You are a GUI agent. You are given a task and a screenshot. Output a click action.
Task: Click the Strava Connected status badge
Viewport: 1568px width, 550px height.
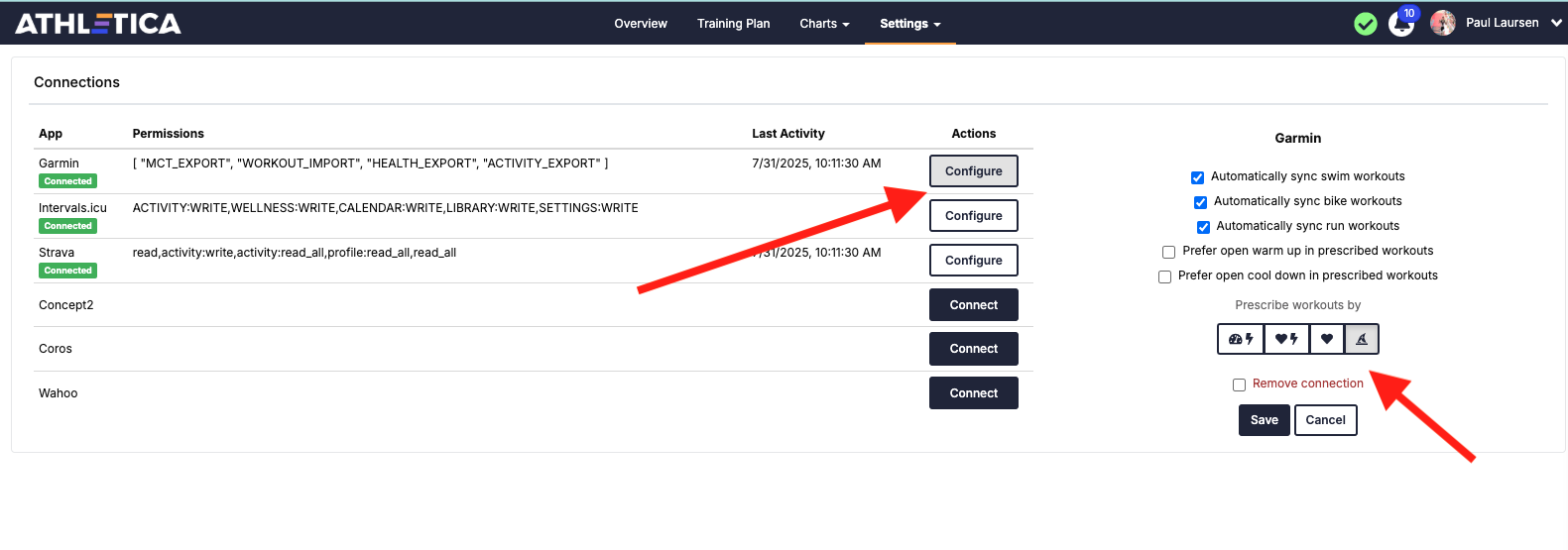[x=67, y=271]
